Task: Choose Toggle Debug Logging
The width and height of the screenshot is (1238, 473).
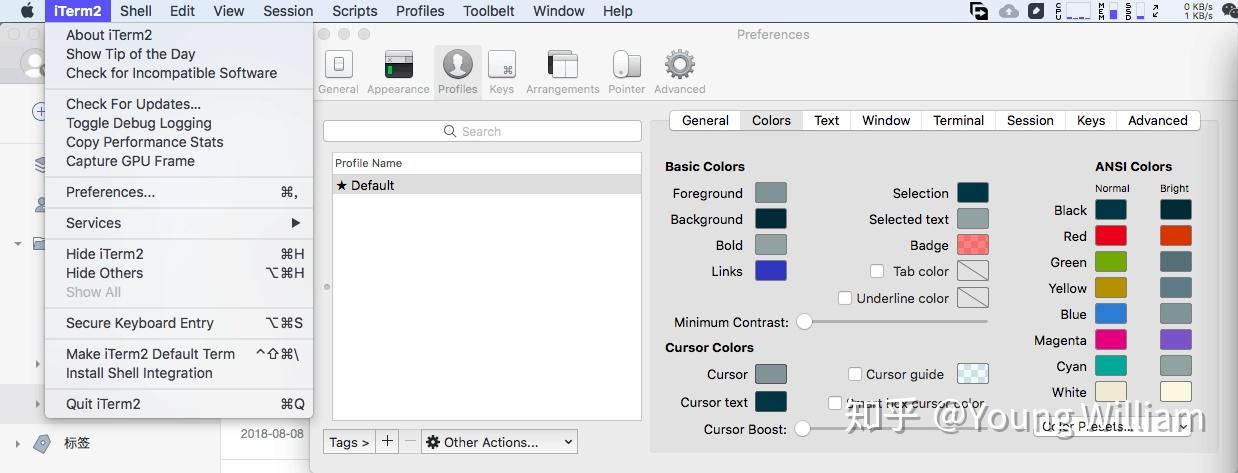Action: pyautogui.click(x=179, y=123)
